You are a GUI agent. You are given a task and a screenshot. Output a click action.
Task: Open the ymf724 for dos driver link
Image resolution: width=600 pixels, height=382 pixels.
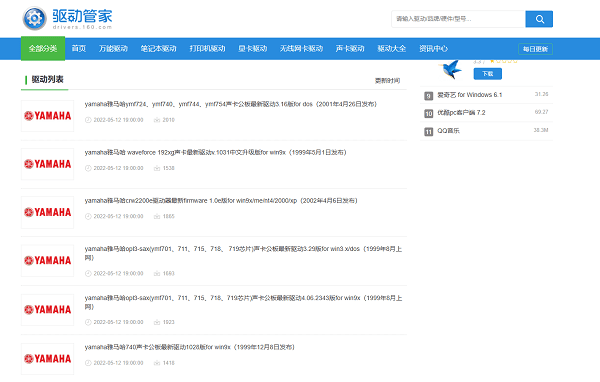[x=231, y=104]
